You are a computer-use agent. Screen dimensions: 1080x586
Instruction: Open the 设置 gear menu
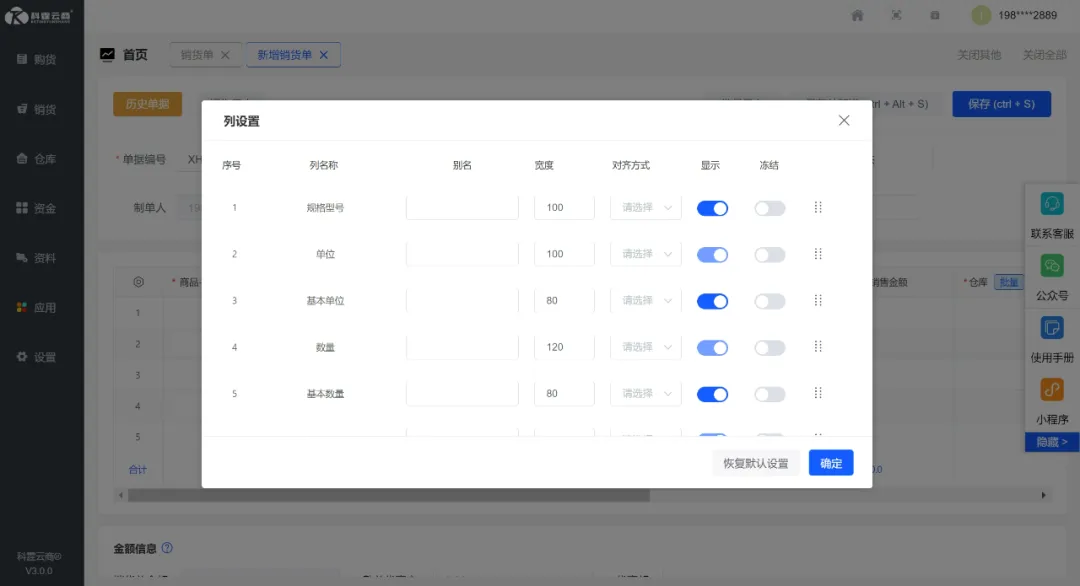click(x=37, y=357)
